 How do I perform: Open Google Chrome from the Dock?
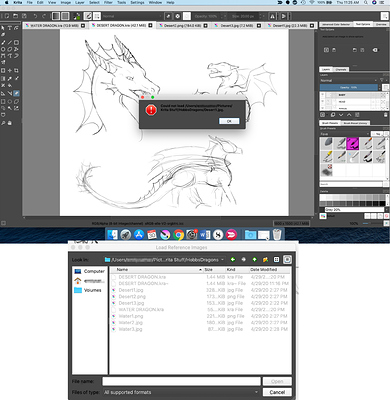pos(178,235)
